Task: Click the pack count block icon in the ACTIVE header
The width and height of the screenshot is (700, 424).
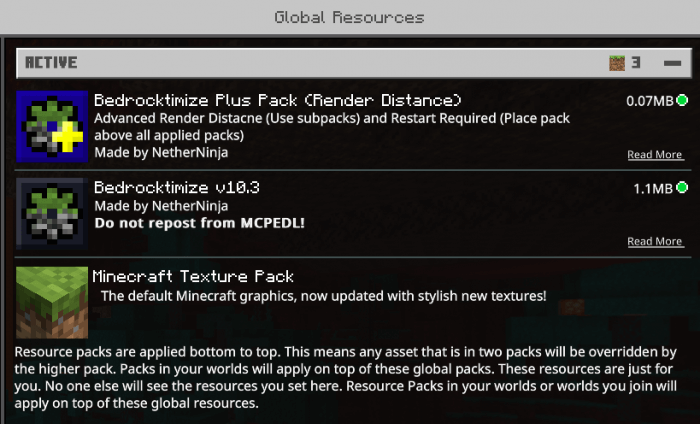Action: pos(617,63)
